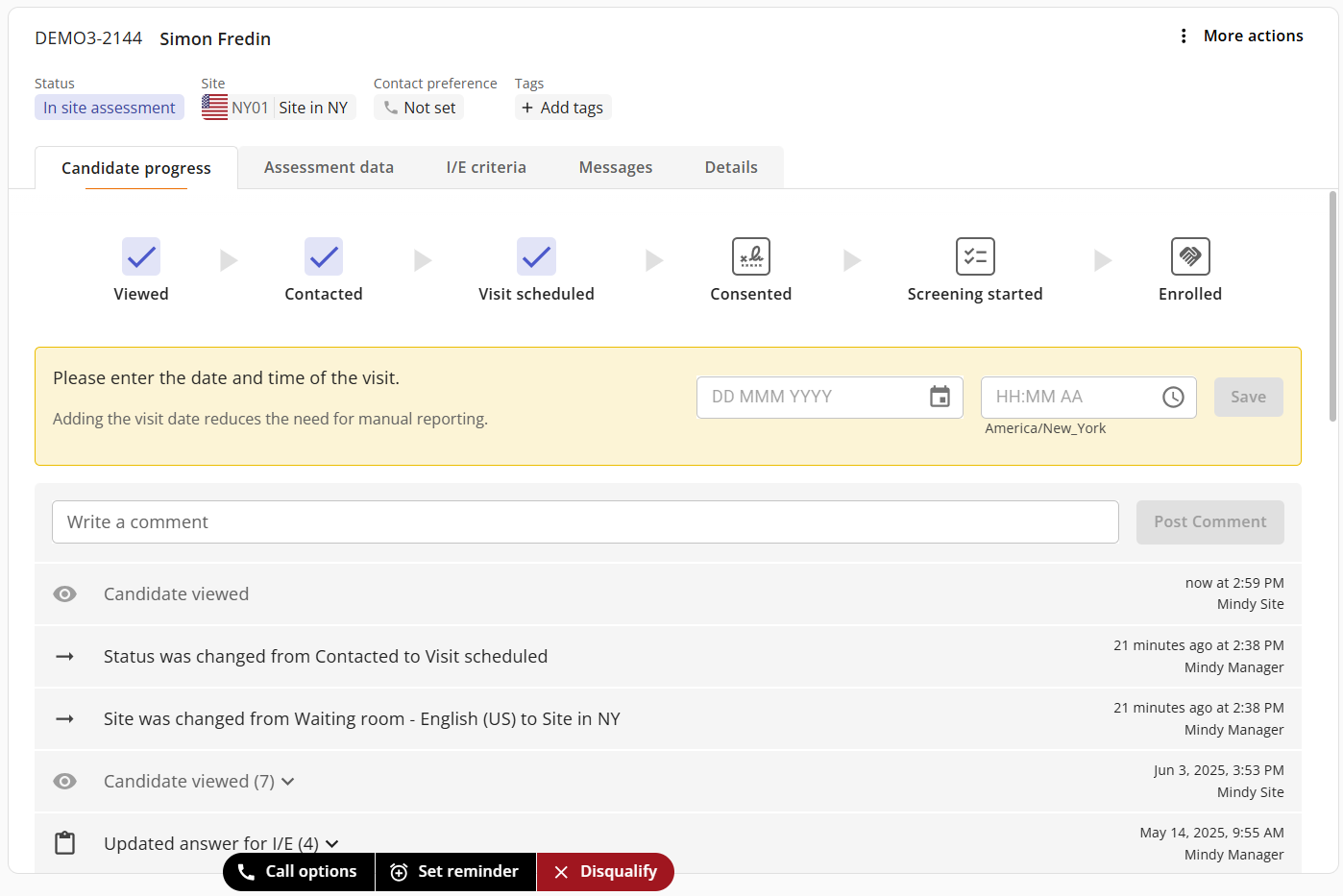
Task: Click the Save visit date button
Action: [1249, 397]
